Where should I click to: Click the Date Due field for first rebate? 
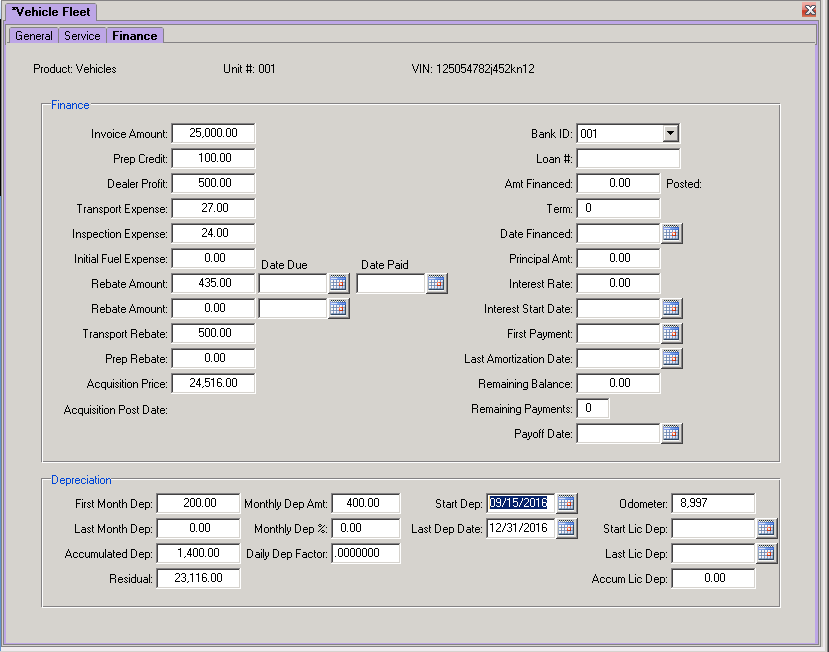point(293,283)
